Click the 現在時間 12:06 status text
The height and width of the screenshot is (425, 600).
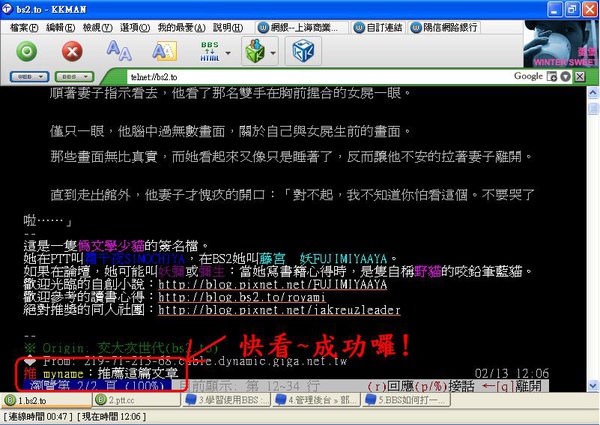click(x=112, y=417)
